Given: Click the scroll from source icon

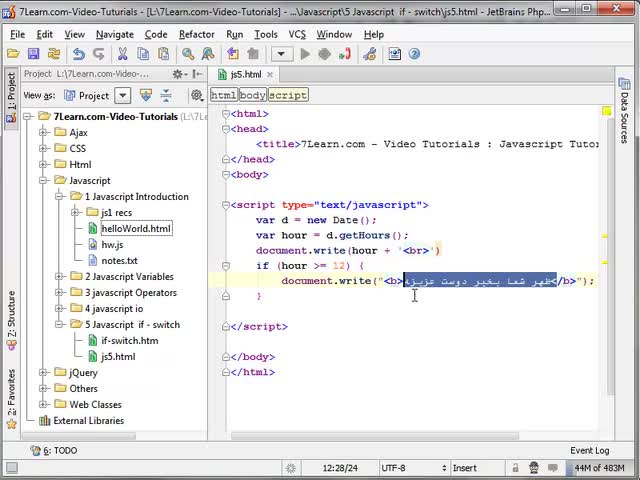Looking at the screenshot, I should [146, 96].
